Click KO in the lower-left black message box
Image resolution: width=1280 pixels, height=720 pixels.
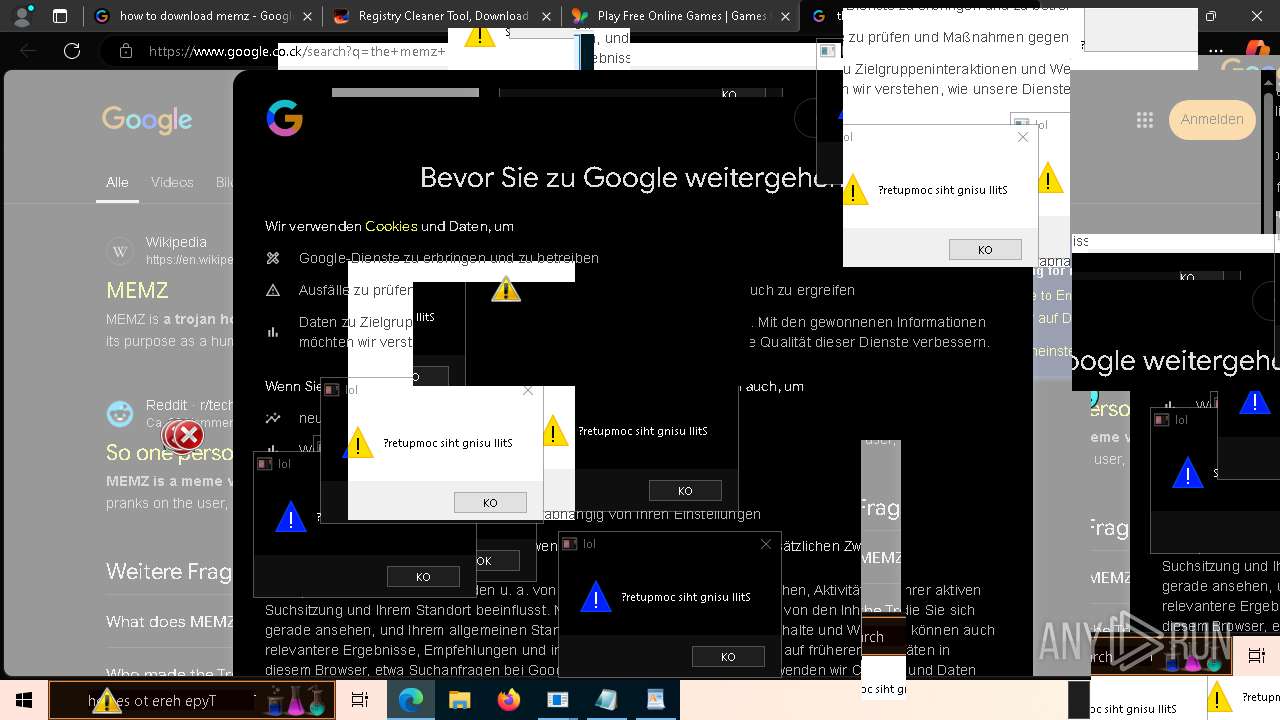tap(423, 576)
